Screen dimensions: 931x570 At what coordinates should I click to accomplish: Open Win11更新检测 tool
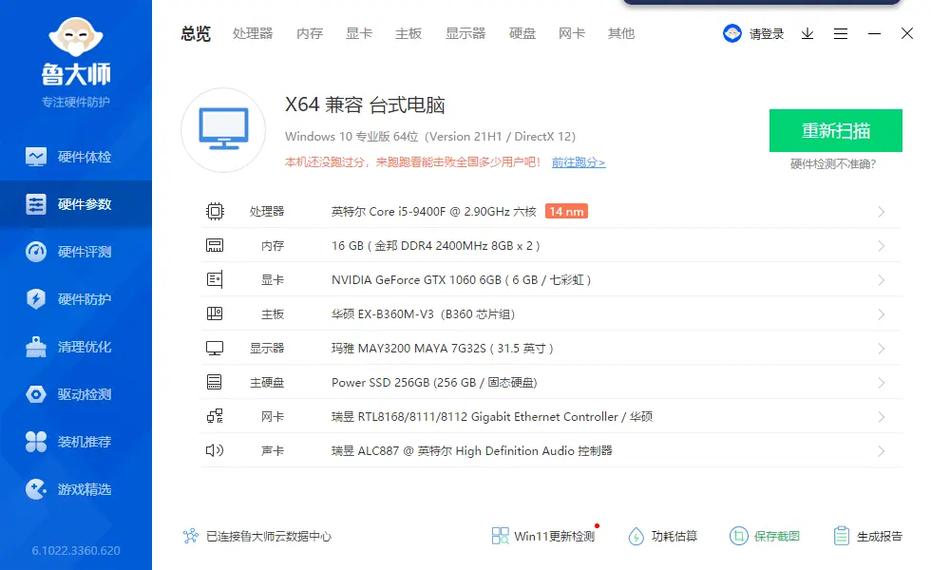click(x=543, y=536)
